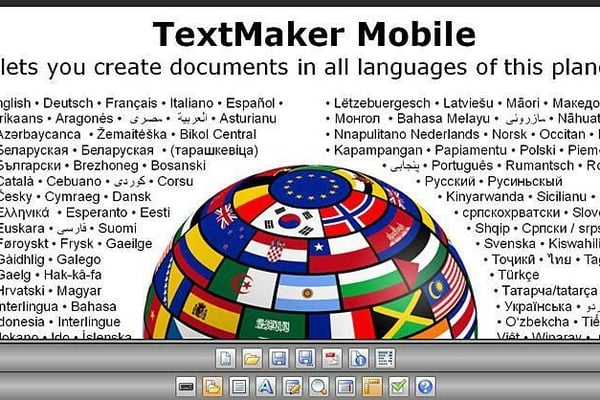The height and width of the screenshot is (400, 600).
Task: Save the document with the floppy disk icon
Action: coord(279,358)
